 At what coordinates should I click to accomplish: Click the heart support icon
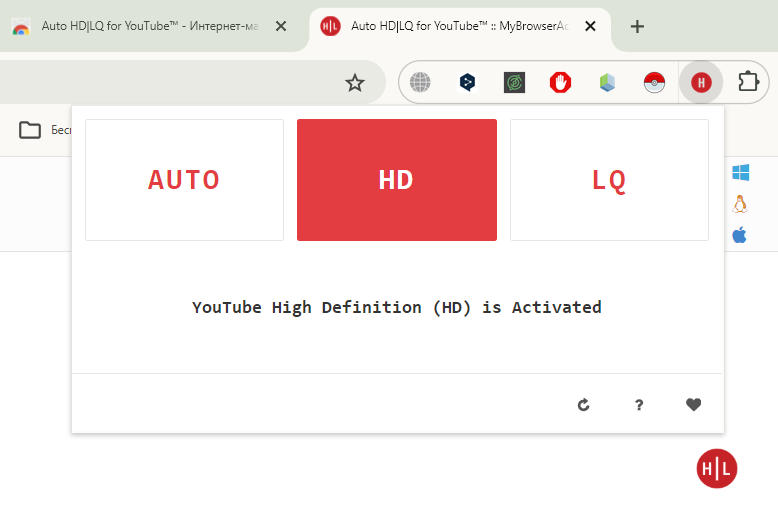(693, 405)
